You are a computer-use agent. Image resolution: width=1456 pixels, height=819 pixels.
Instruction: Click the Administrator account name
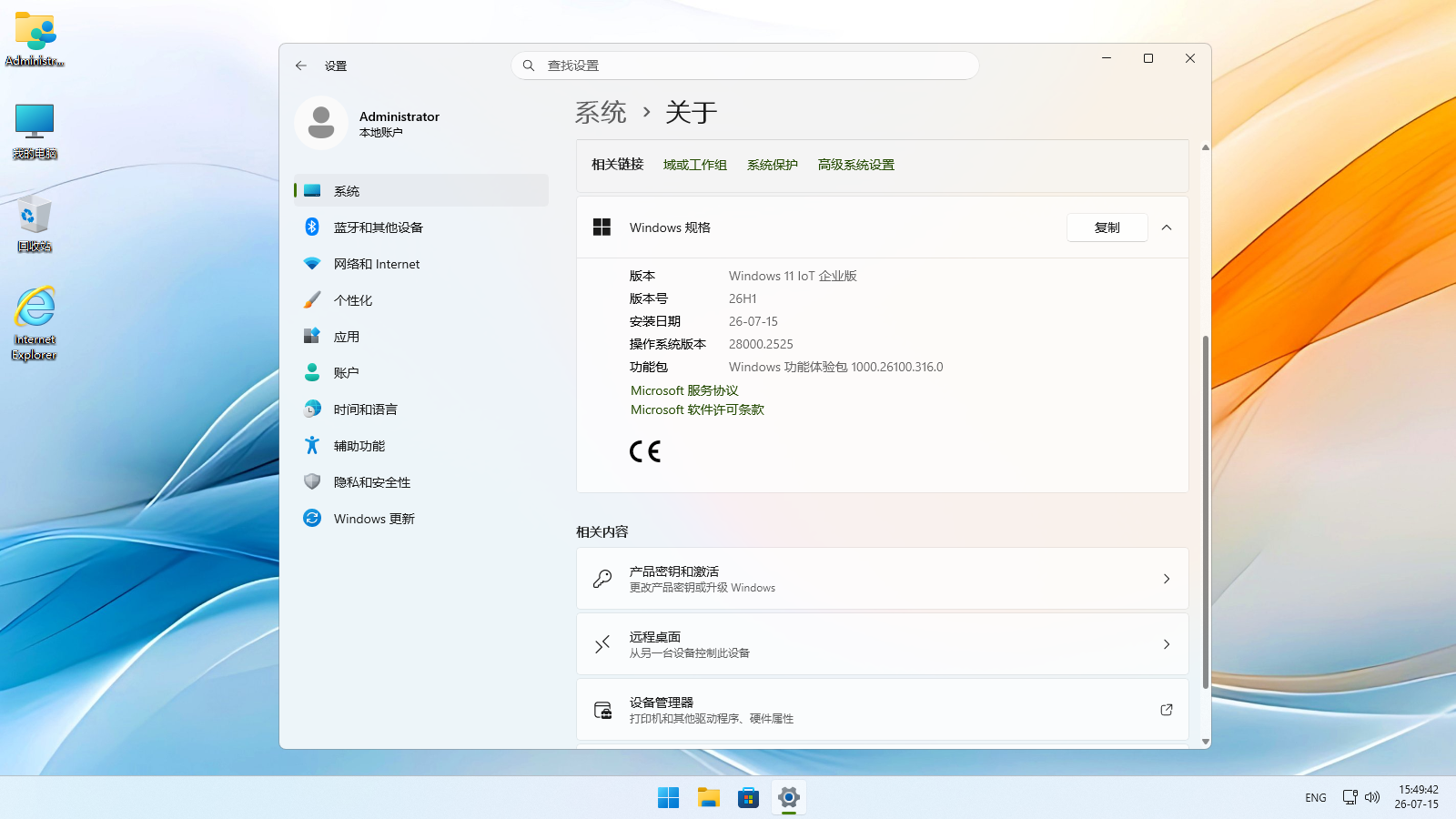(399, 116)
